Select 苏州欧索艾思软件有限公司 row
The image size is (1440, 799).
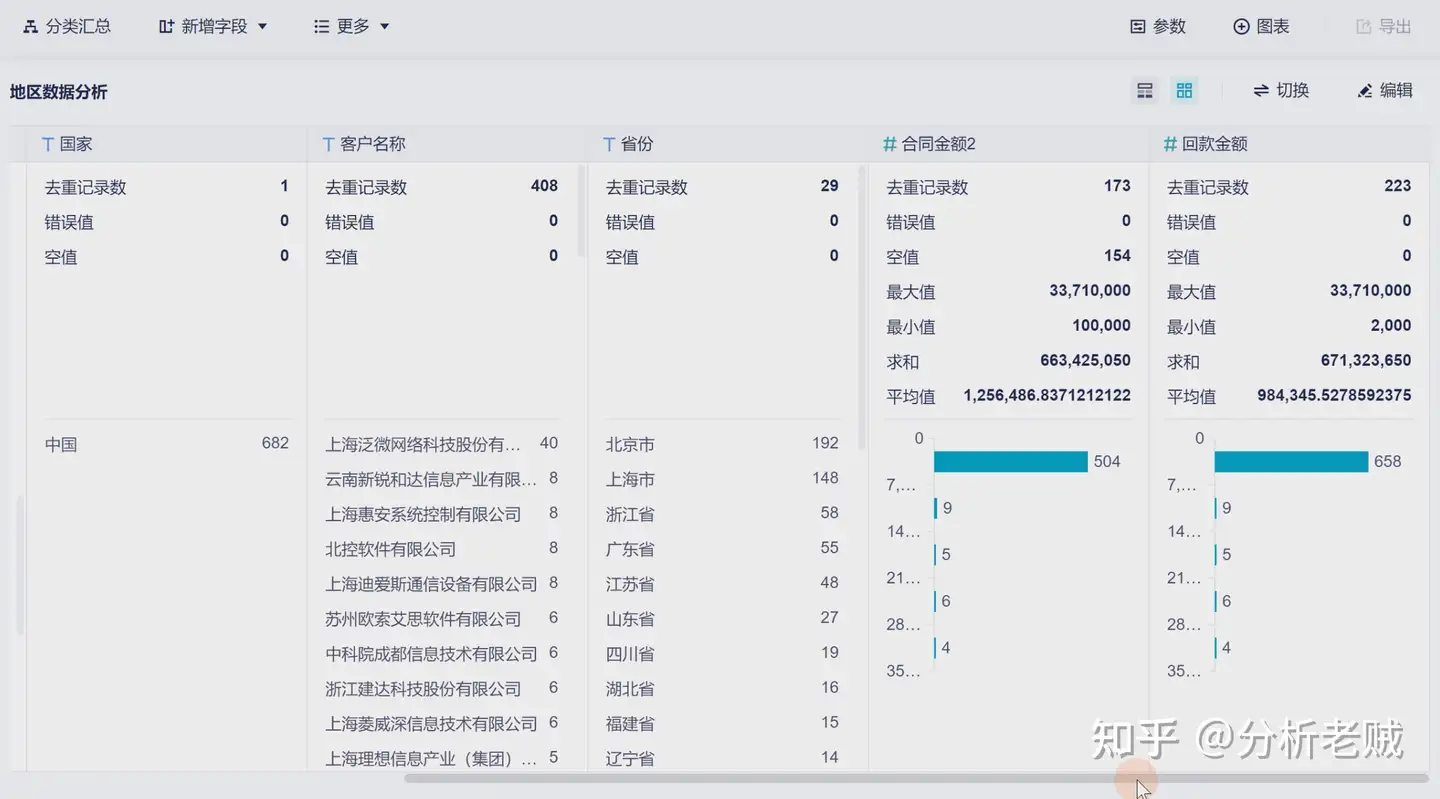[x=441, y=619]
